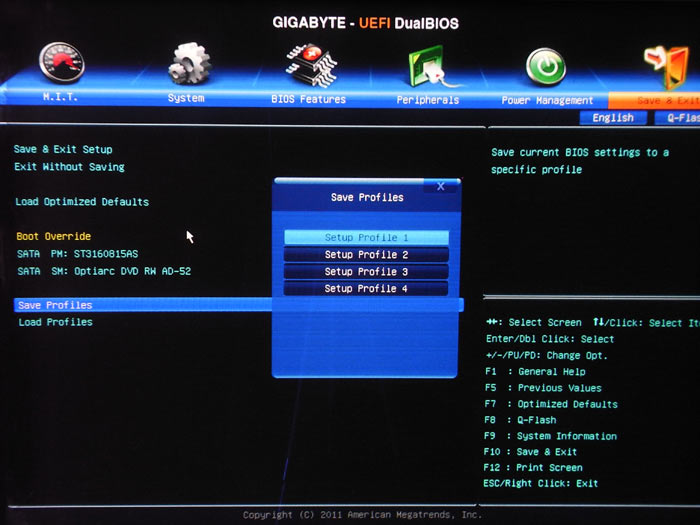Click the 'ESC/Right Click: Exit' help line
The height and width of the screenshot is (525, 700).
pos(541,483)
